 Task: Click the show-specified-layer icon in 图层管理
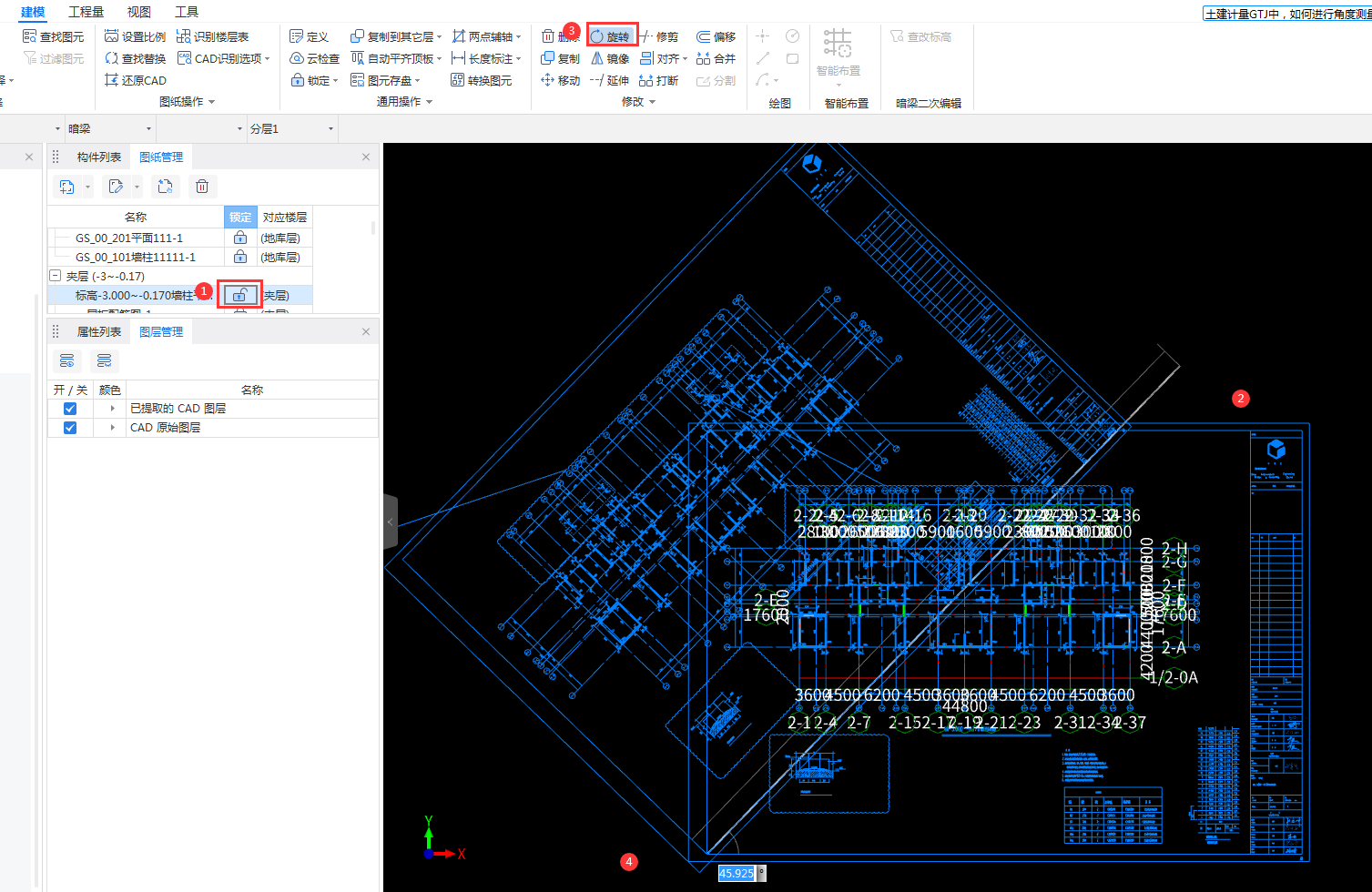pyautogui.click(x=66, y=361)
